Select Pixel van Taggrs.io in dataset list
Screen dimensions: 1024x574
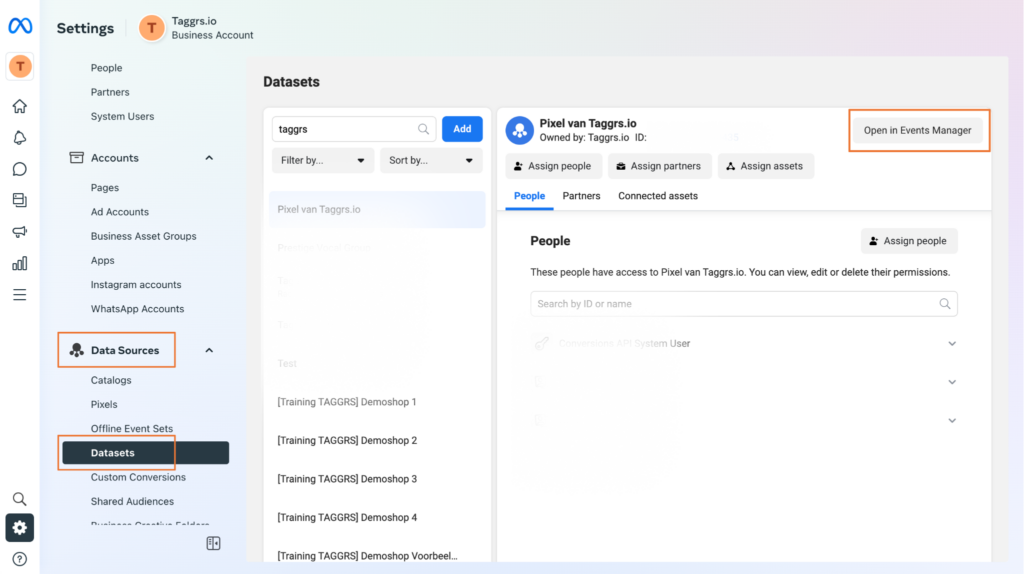click(x=377, y=210)
